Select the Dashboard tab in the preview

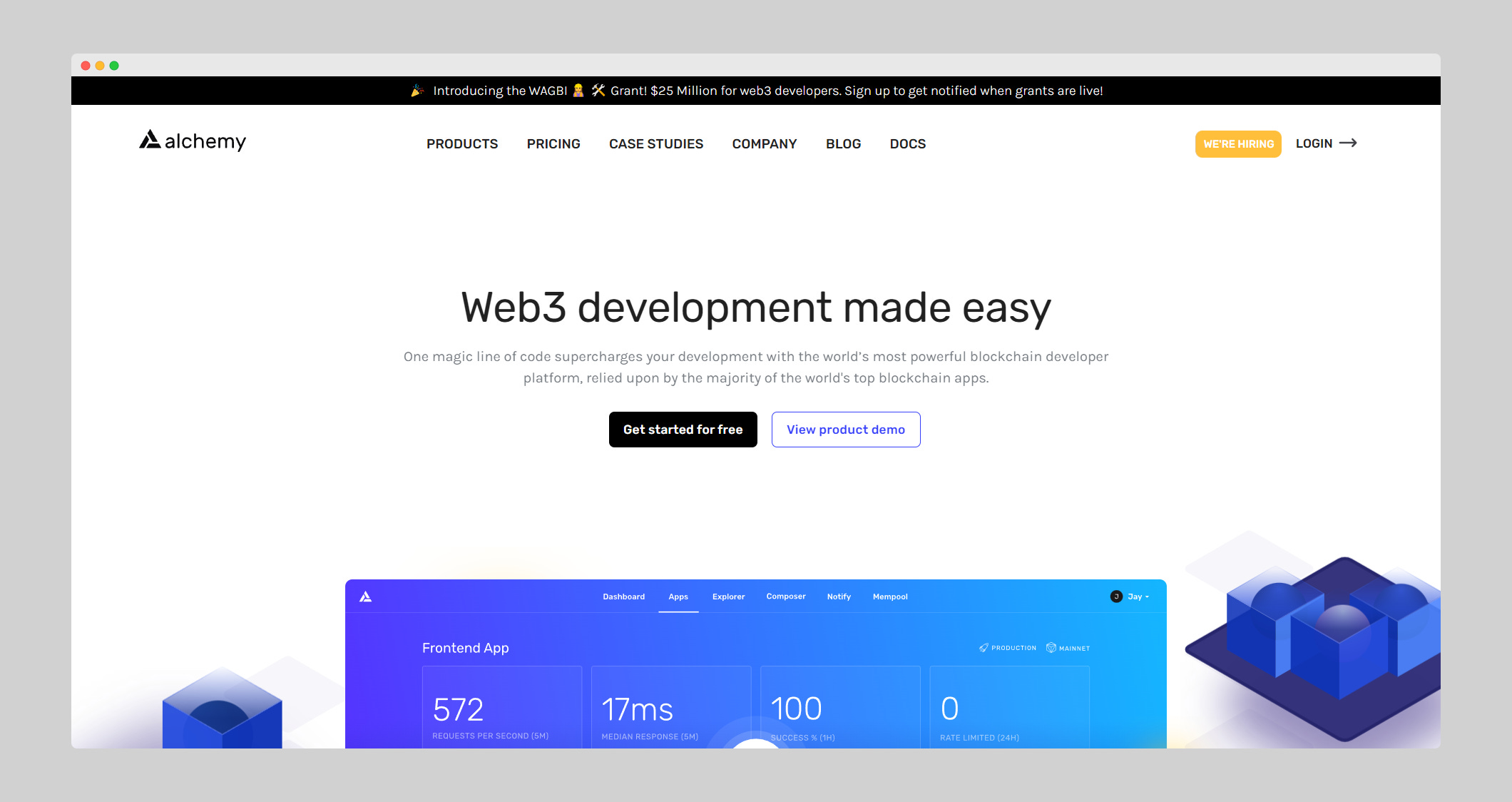point(623,597)
